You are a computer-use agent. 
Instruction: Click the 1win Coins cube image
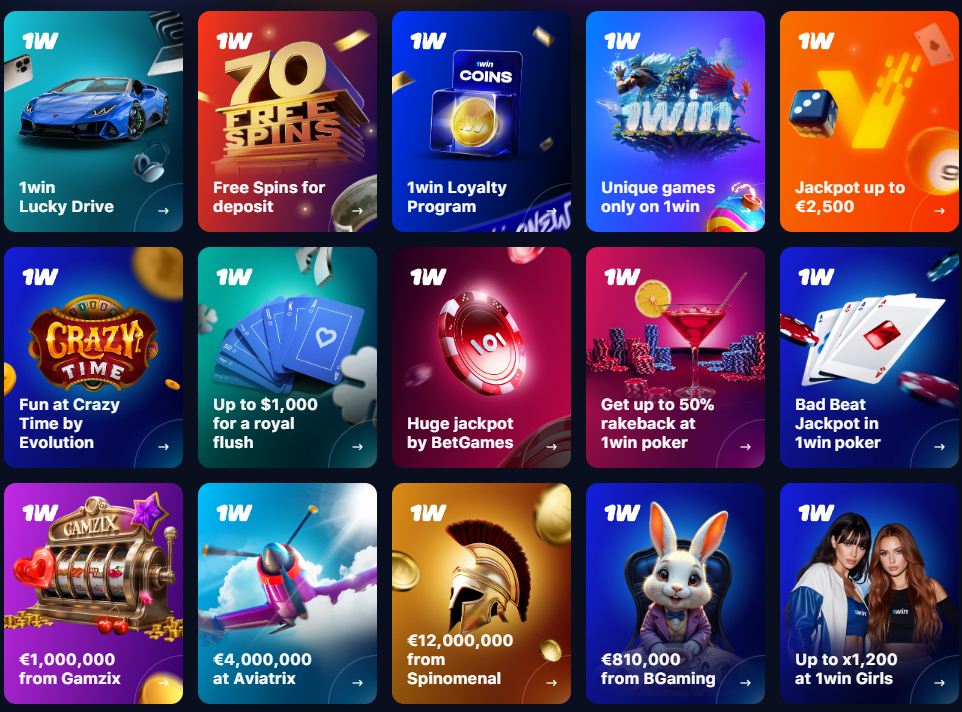[x=477, y=103]
